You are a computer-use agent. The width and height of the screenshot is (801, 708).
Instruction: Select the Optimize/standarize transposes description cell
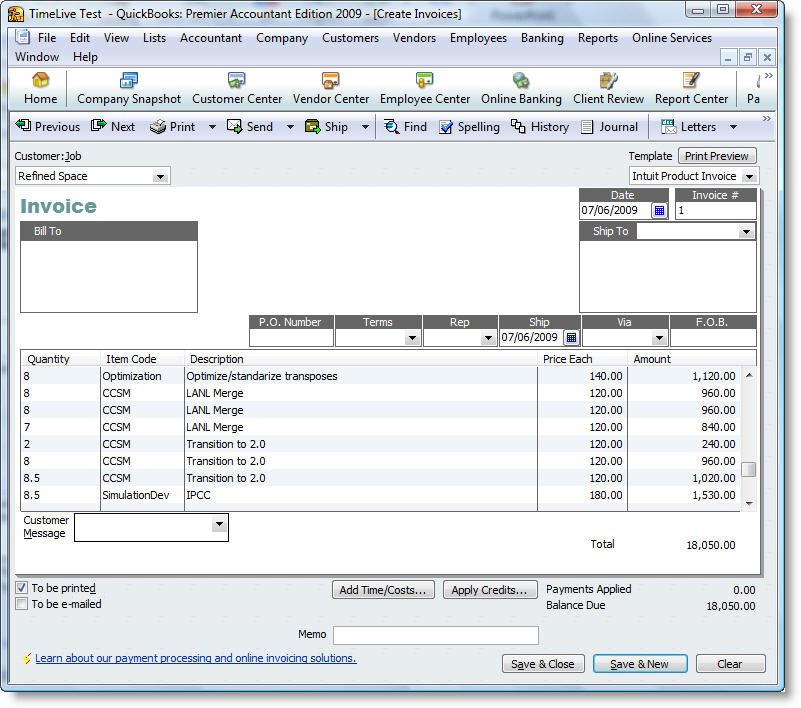[361, 376]
